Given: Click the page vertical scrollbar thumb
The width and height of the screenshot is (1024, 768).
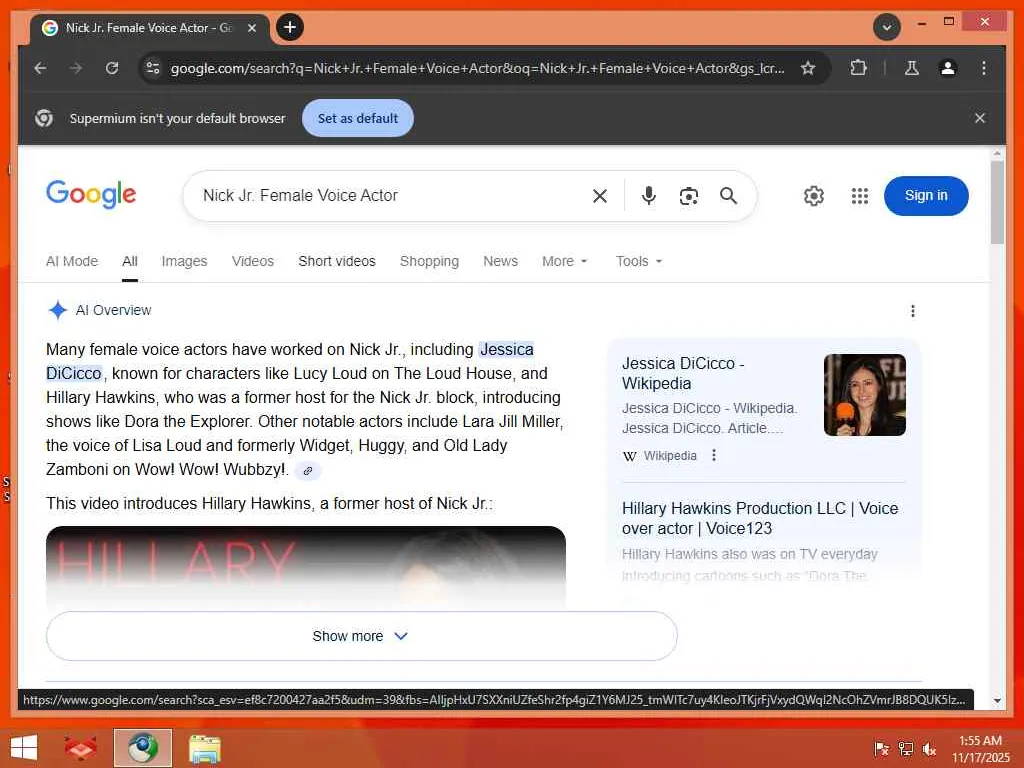Looking at the screenshot, I should pos(997,202).
